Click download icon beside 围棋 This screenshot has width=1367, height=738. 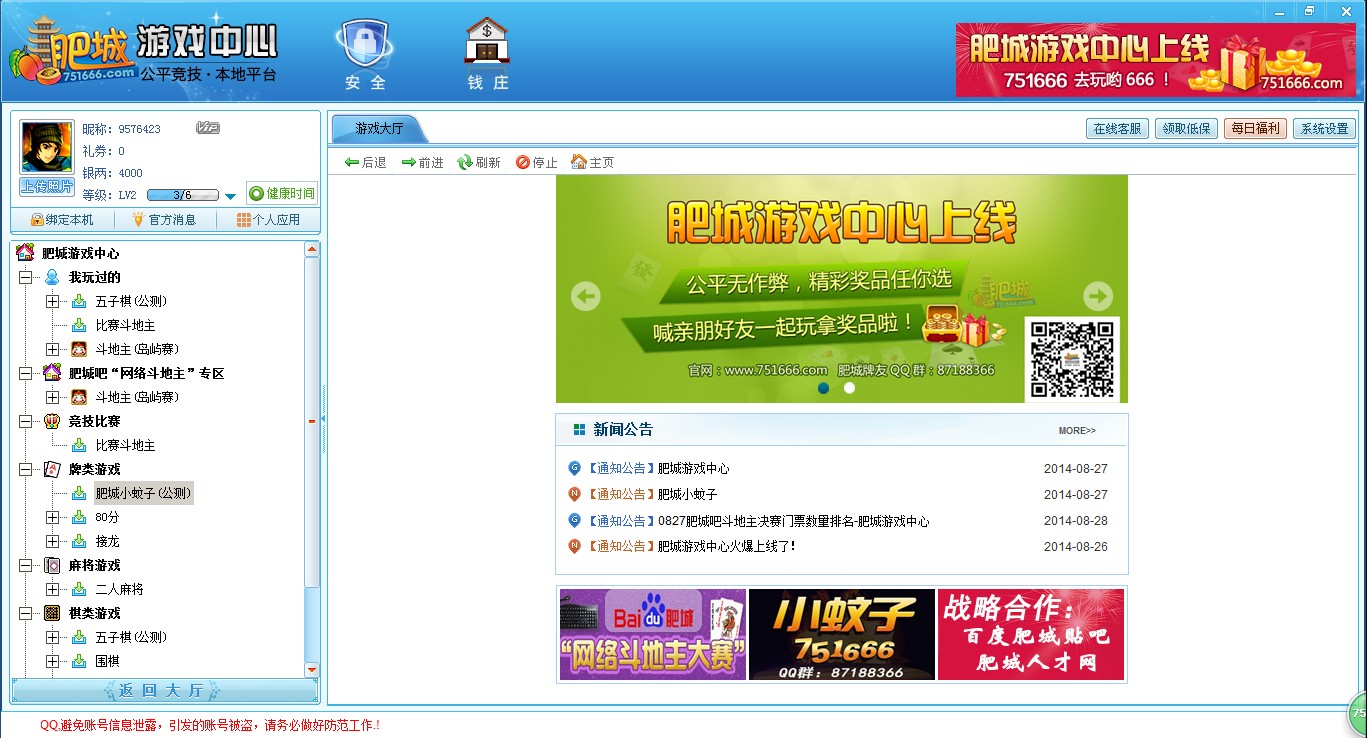79,661
